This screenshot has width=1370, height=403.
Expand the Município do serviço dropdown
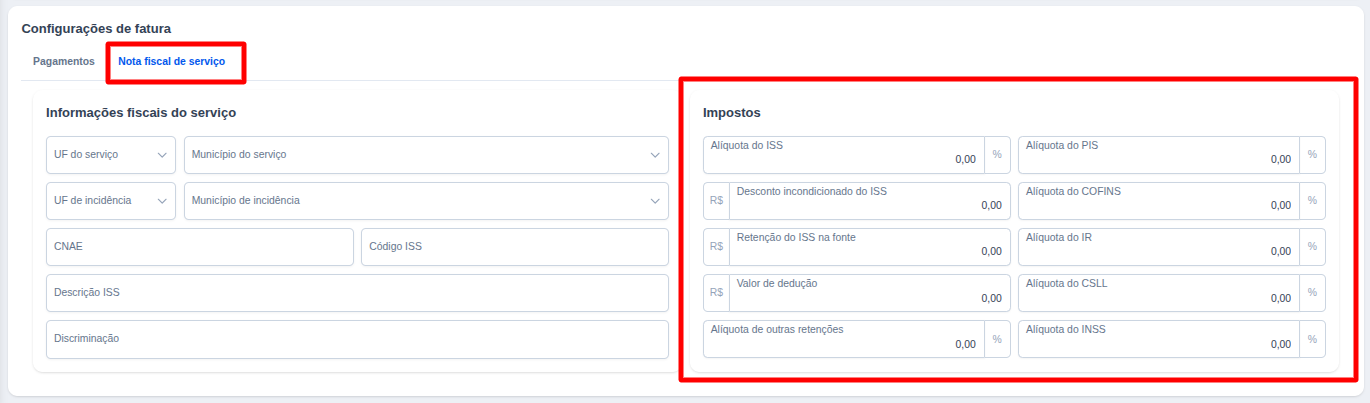(425, 155)
